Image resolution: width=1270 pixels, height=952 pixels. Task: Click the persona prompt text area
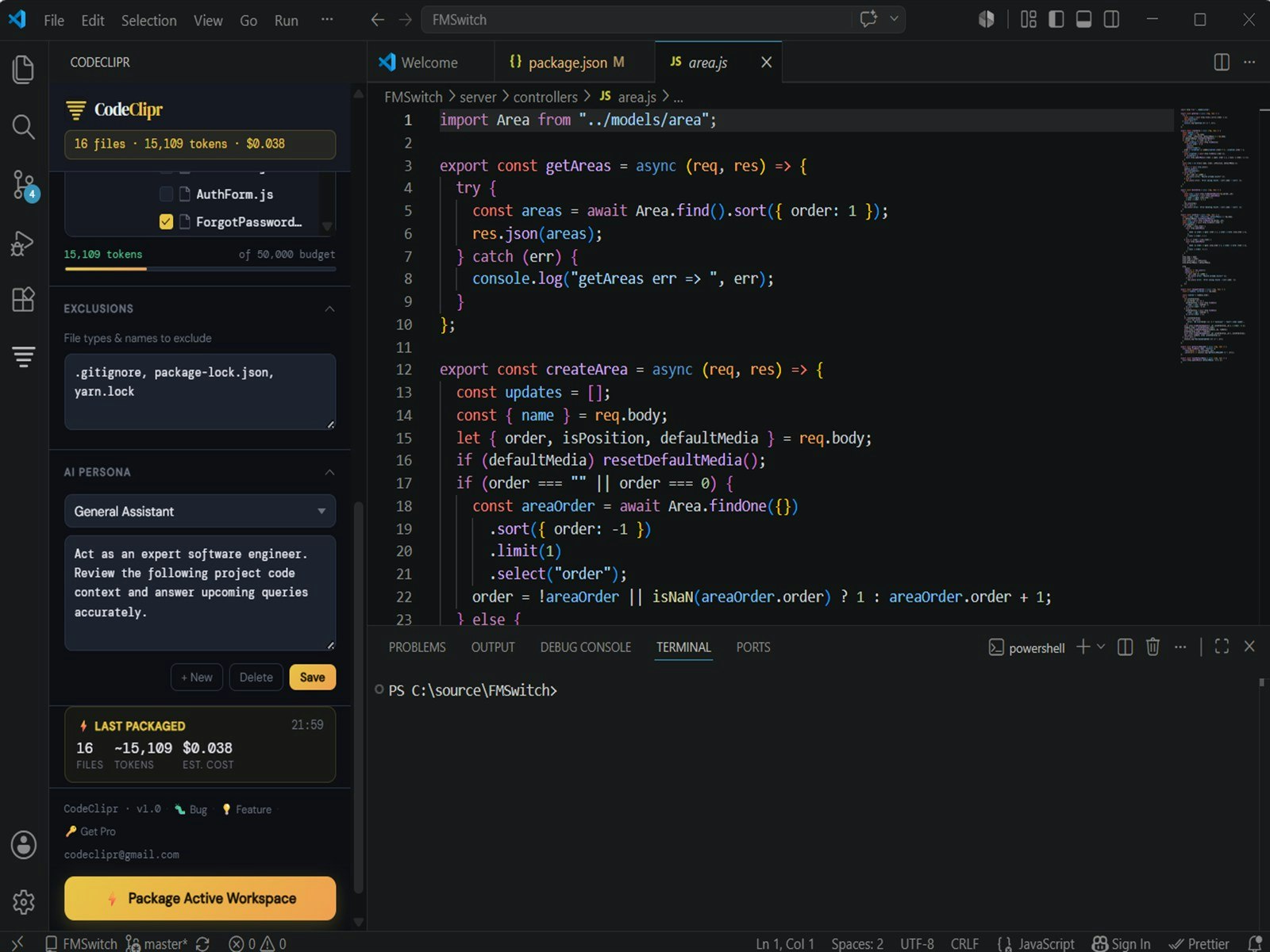point(200,593)
